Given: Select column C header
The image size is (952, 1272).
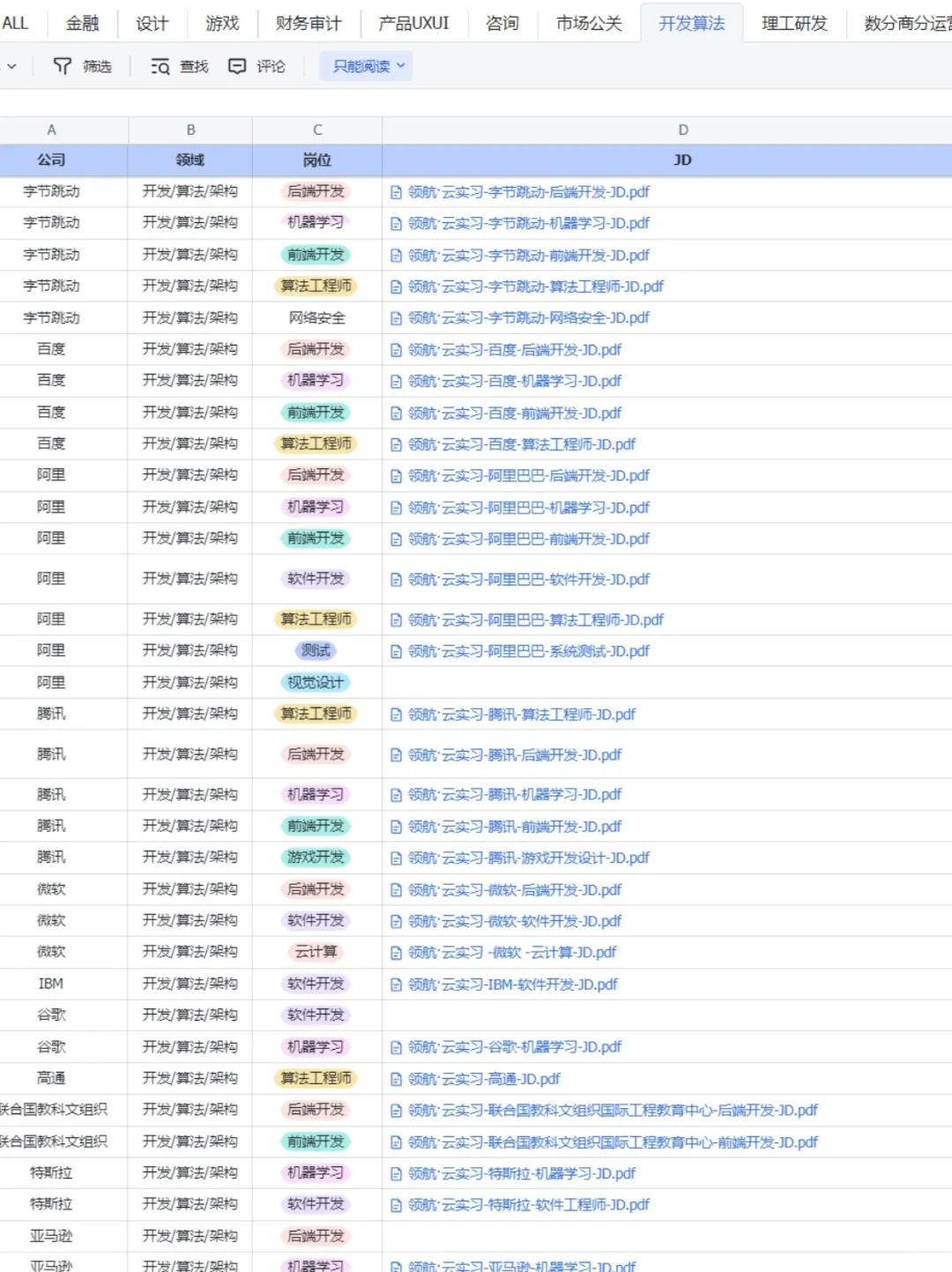Looking at the screenshot, I should 317,130.
